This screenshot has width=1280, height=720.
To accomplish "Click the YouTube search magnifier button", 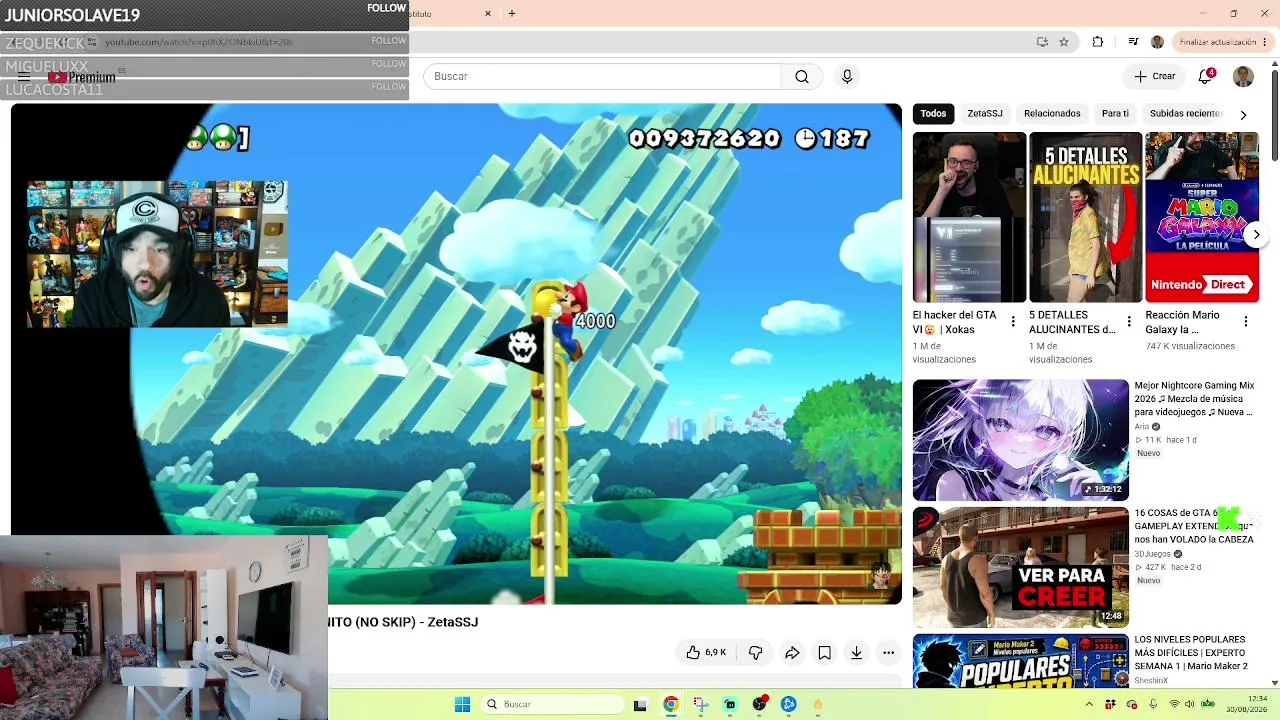I will point(802,77).
